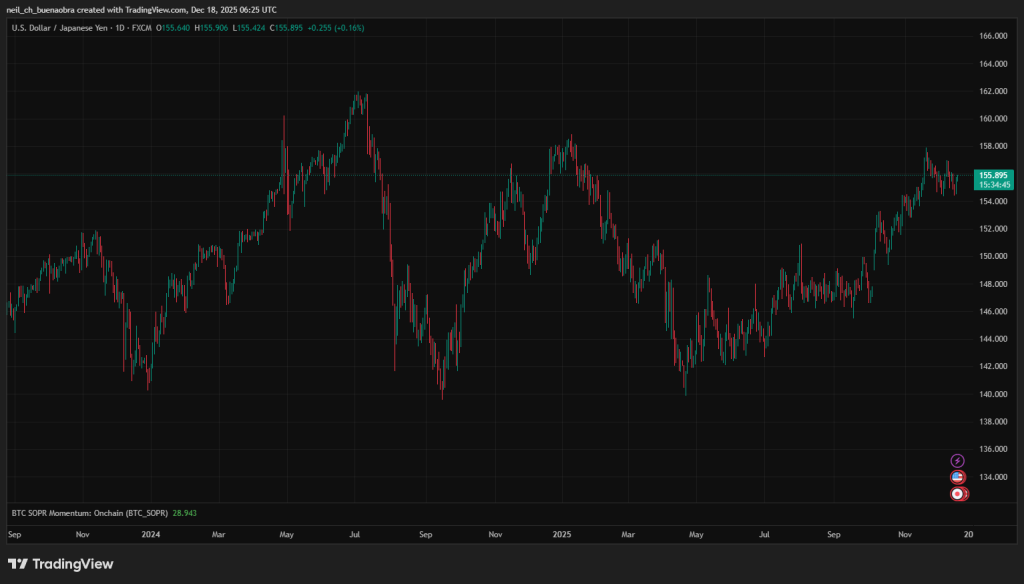Image resolution: width=1024 pixels, height=584 pixels.
Task: Click the +0.255 (+0.16%) change value
Action: point(335,27)
